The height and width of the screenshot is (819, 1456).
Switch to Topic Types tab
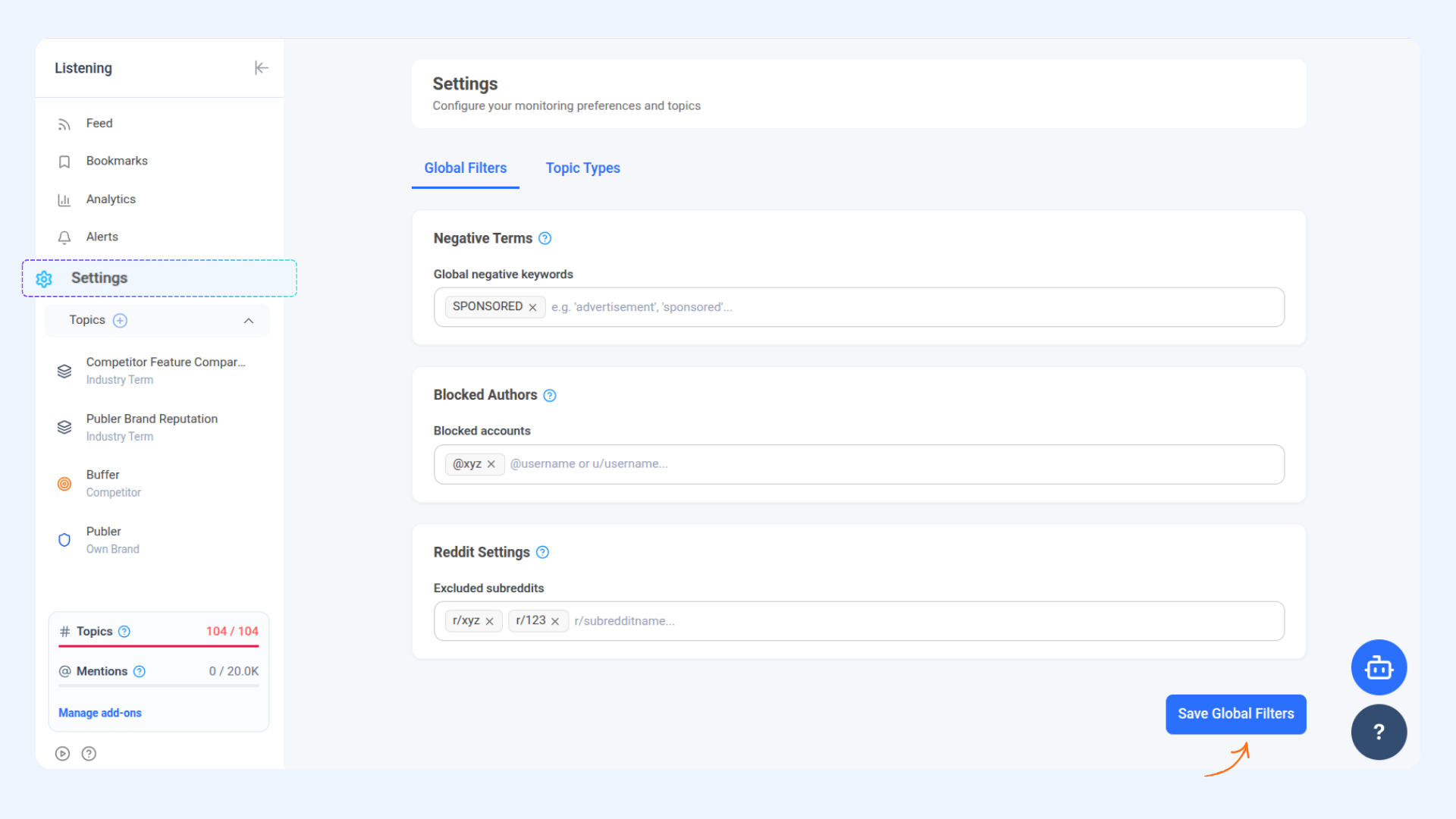583,168
